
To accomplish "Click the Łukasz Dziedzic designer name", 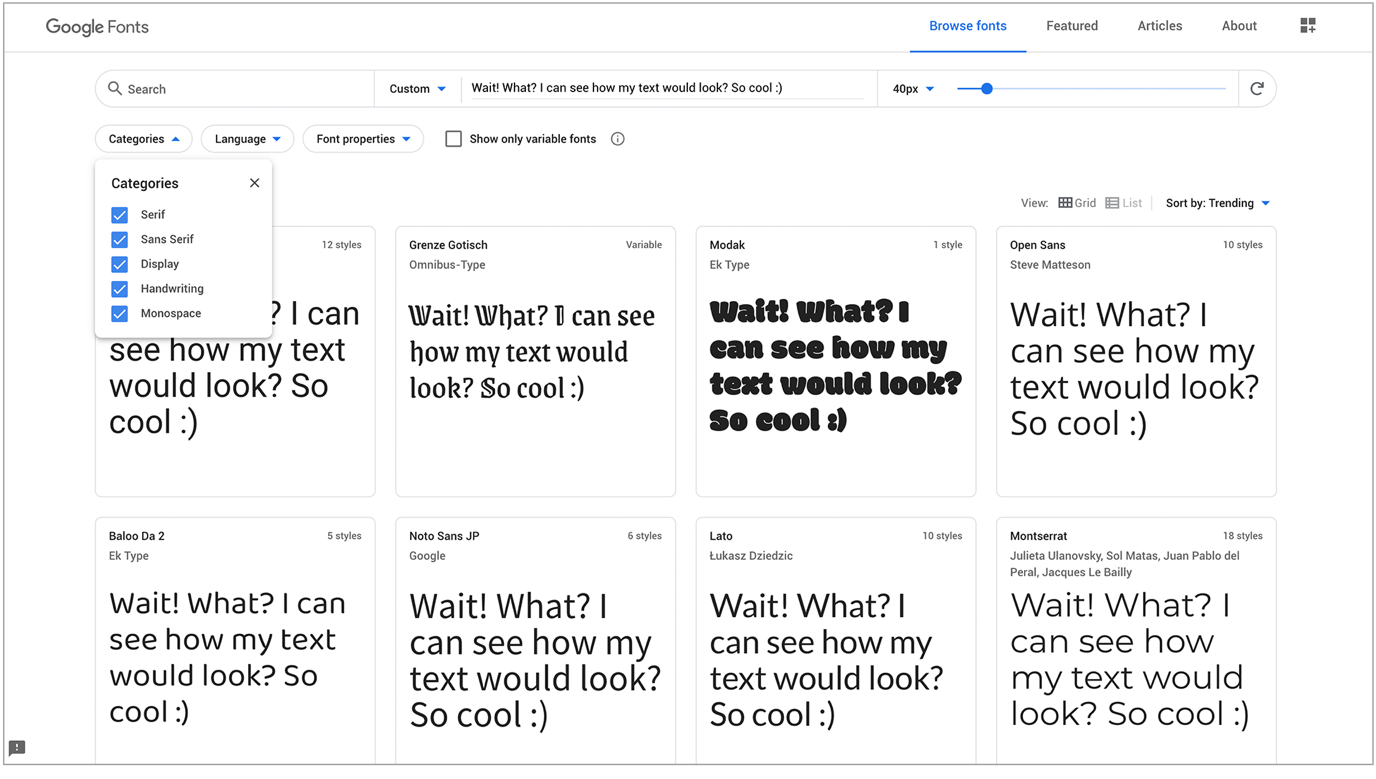I will (751, 556).
